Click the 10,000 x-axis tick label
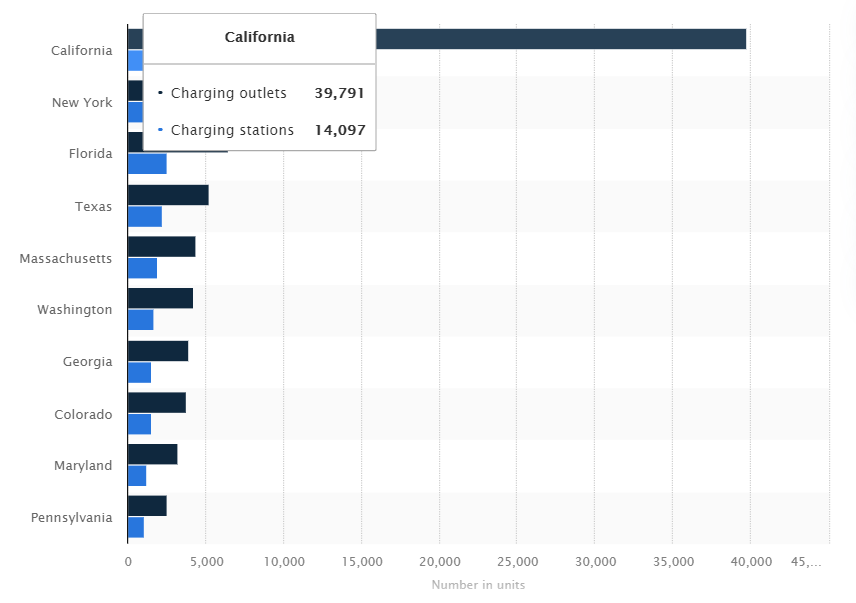Image resolution: width=856 pixels, height=603 pixels. 284,562
